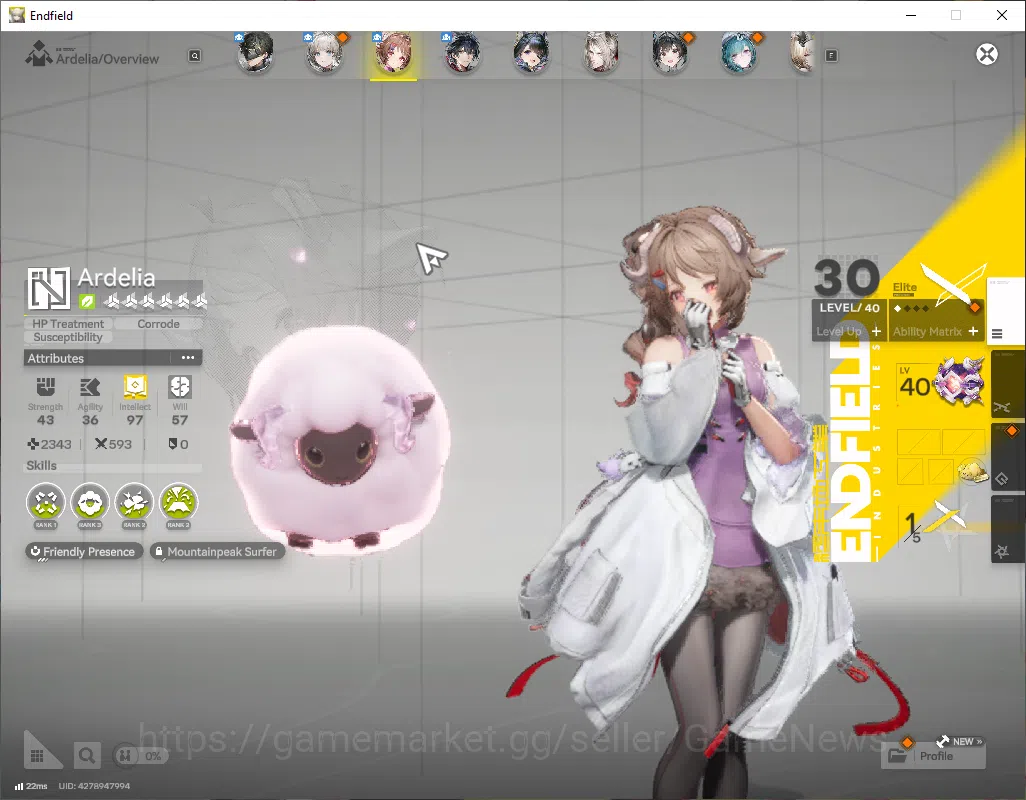Select the eighth teal-haired operator portrait
The width and height of the screenshot is (1026, 800).
pyautogui.click(x=739, y=52)
